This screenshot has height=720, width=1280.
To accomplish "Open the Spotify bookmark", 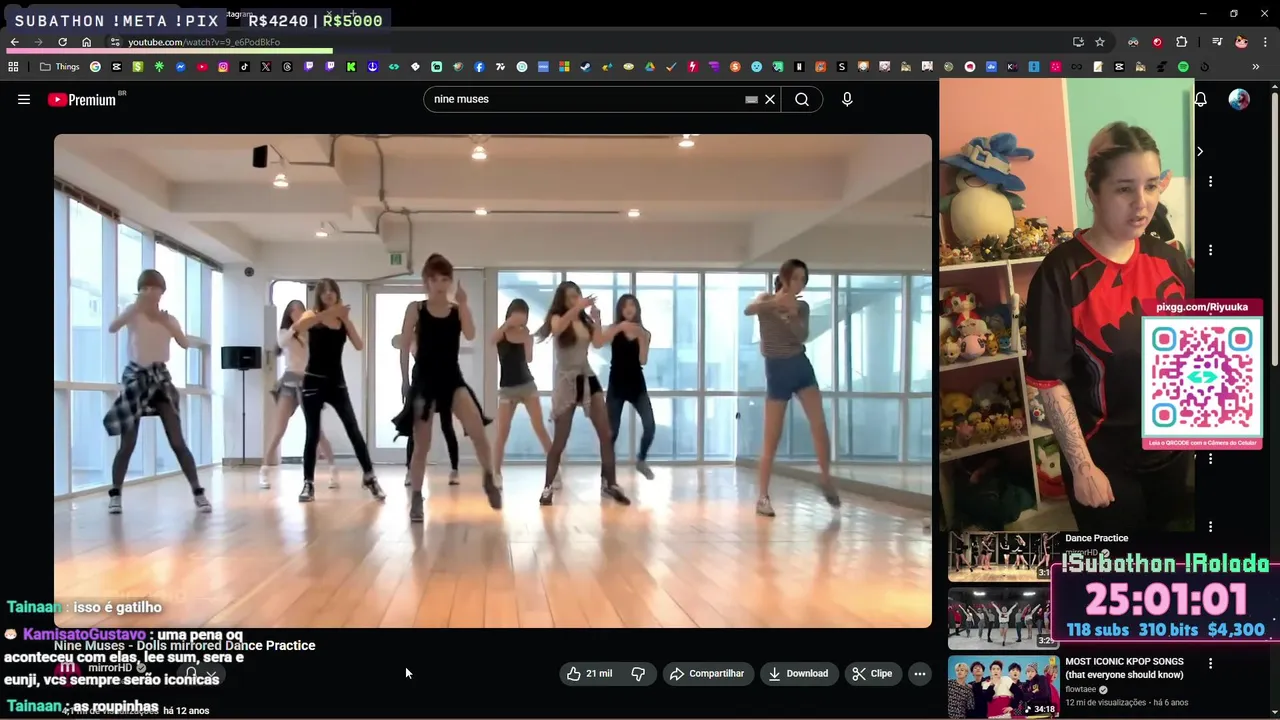I will 1183,67.
